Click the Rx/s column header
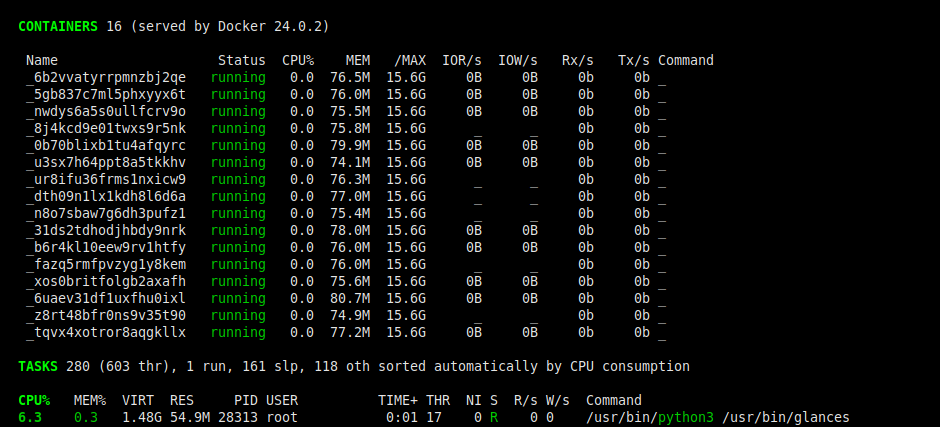Screen dimensions: 940x427 (578, 61)
